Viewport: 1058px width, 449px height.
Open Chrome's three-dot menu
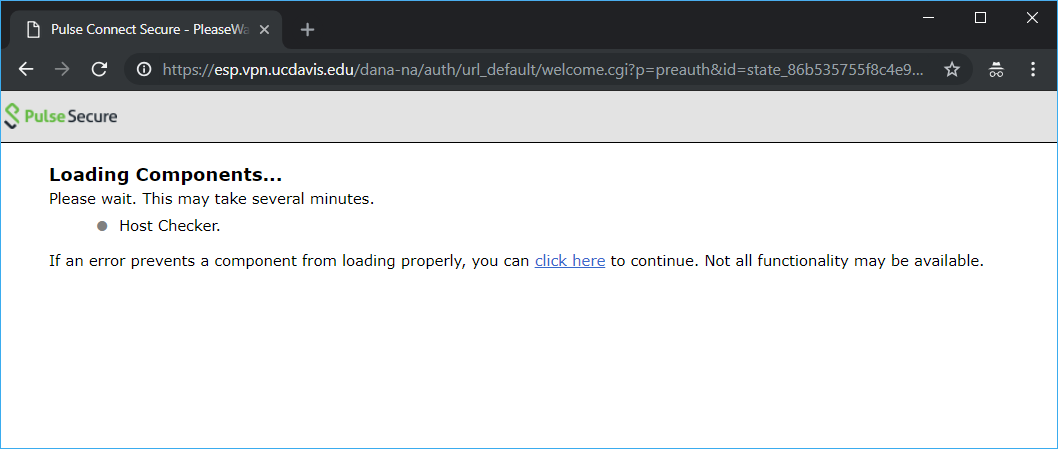coord(1032,69)
